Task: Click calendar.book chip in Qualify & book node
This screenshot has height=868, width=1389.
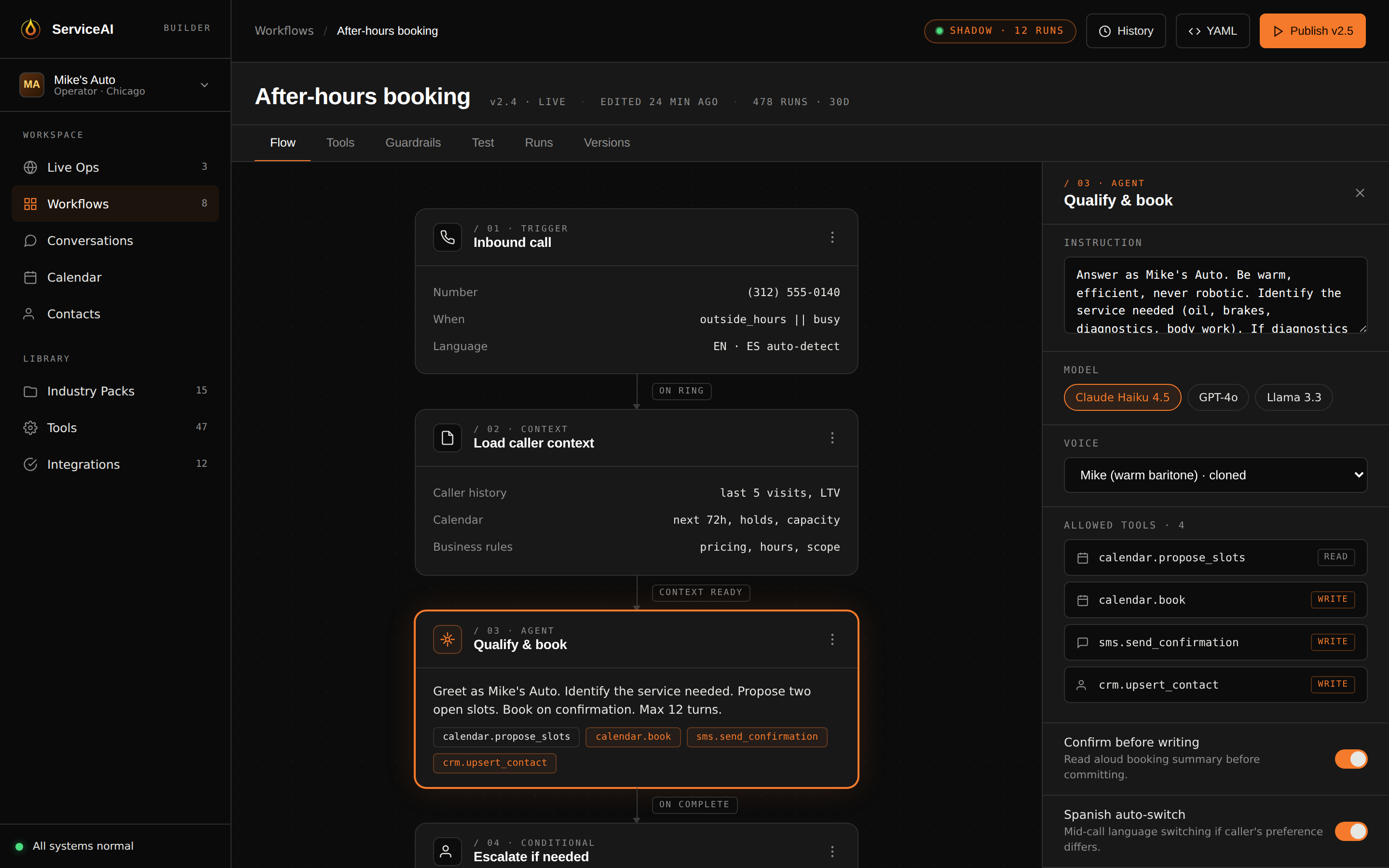Action: 633,737
